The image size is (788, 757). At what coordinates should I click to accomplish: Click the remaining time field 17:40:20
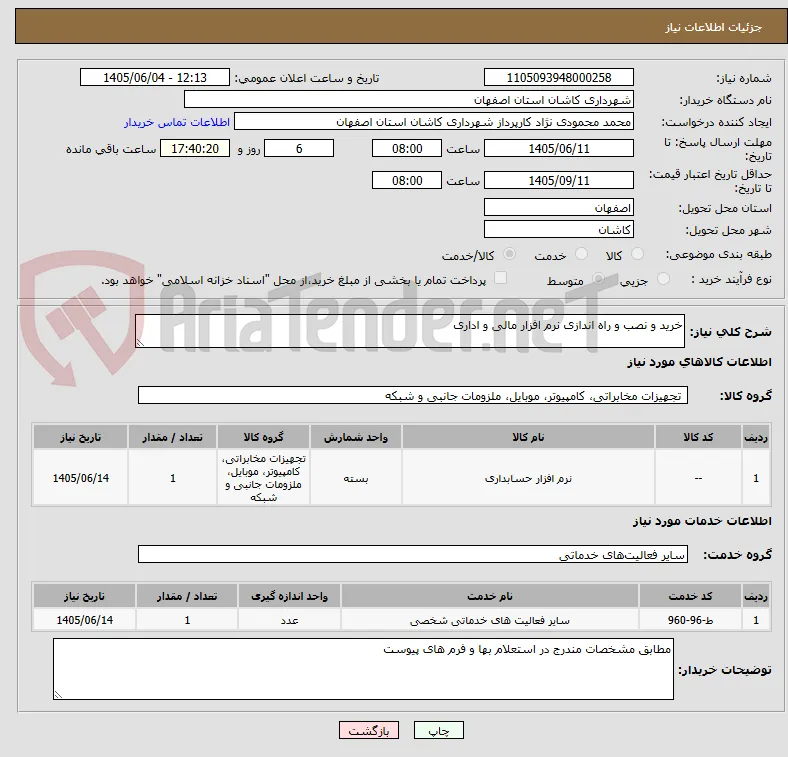(195, 148)
